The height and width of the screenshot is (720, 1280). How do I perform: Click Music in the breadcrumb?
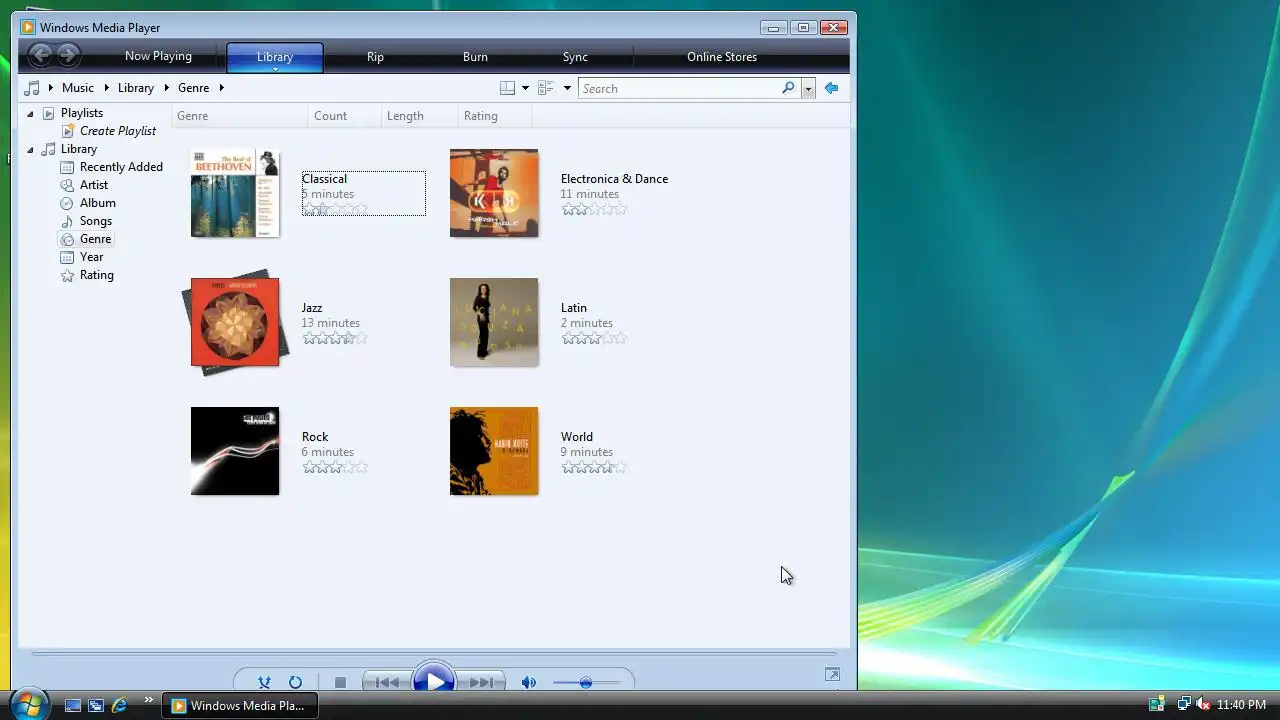click(x=77, y=88)
